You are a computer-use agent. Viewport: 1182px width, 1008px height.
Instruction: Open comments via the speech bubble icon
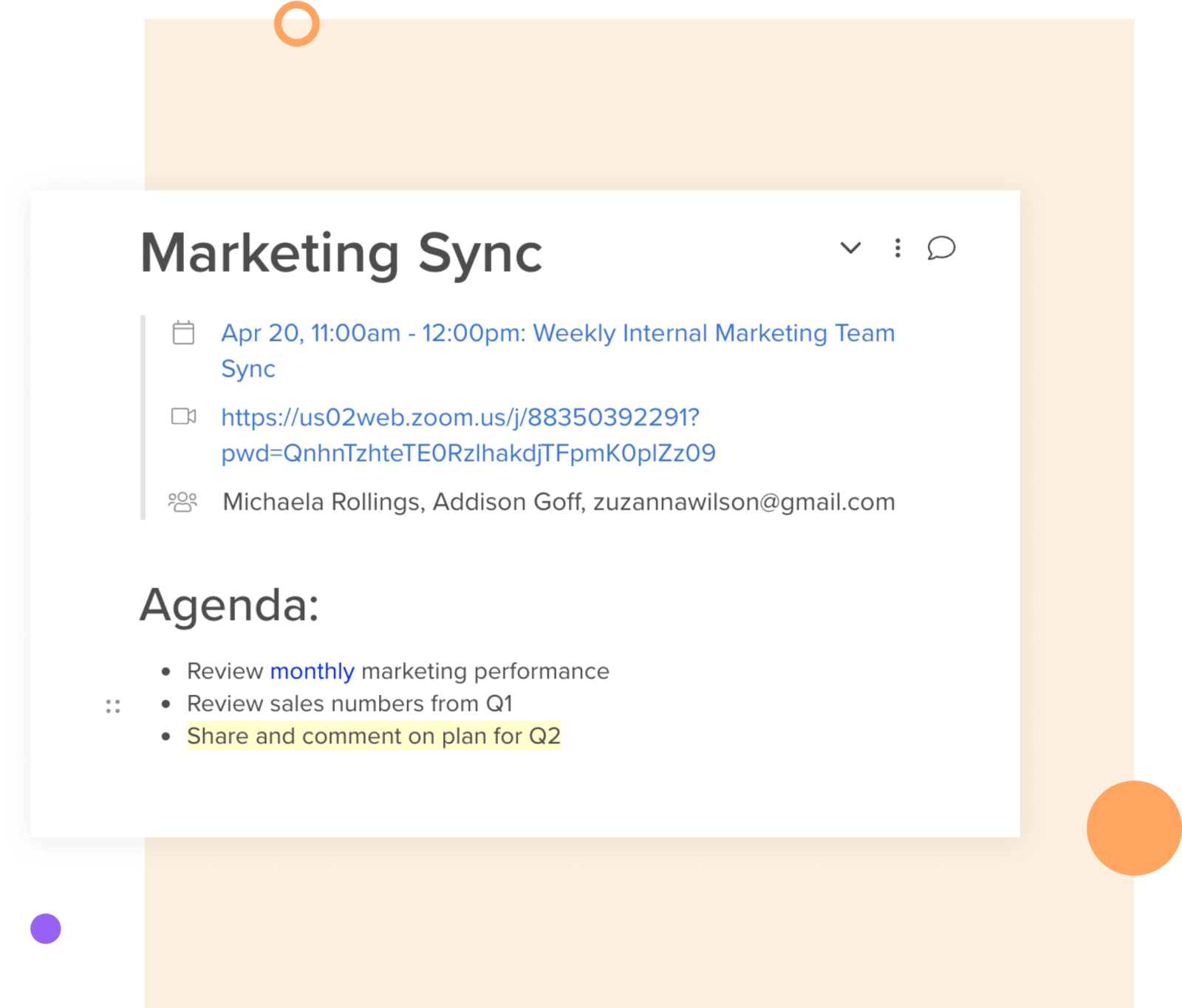pos(941,249)
